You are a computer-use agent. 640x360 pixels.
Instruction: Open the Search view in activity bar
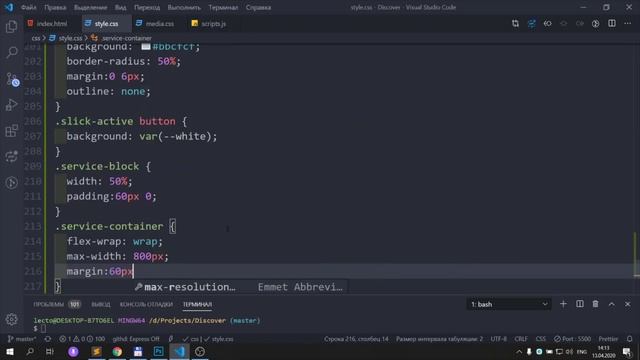click(x=11, y=52)
